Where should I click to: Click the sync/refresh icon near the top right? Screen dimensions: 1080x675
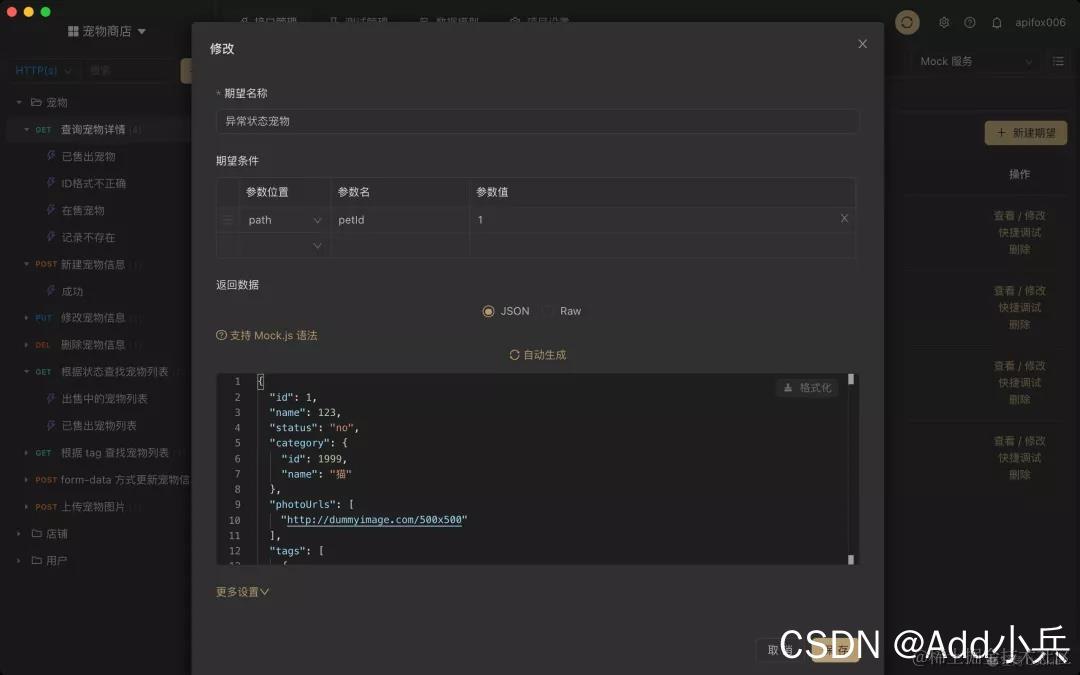pyautogui.click(x=907, y=22)
